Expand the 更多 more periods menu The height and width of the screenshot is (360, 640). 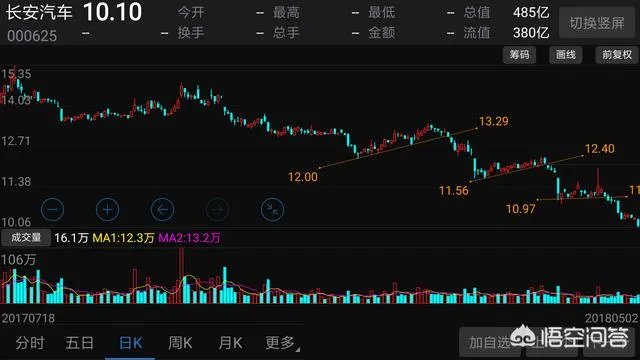(282, 343)
